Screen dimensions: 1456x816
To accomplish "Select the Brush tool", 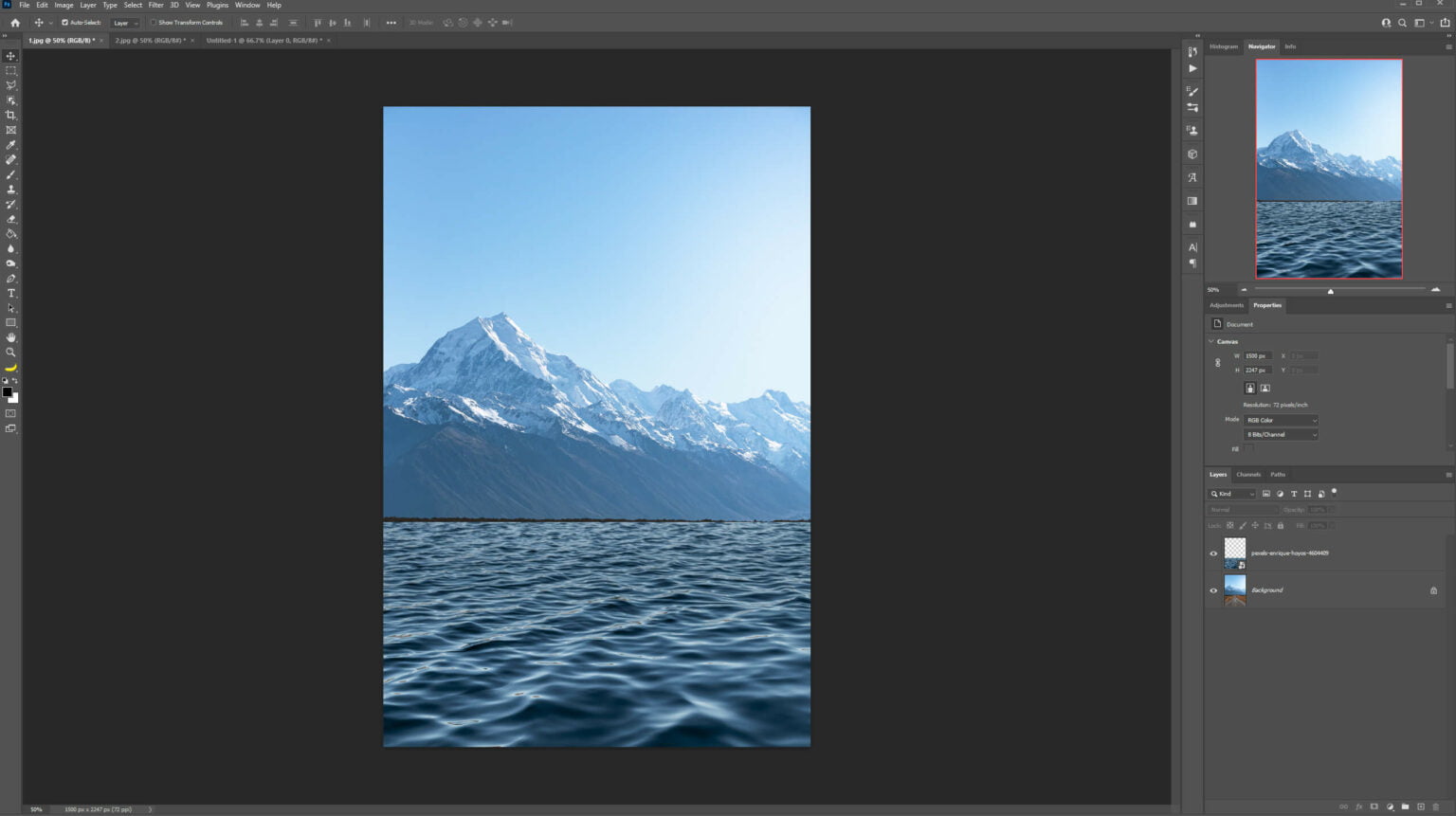I will (11, 174).
